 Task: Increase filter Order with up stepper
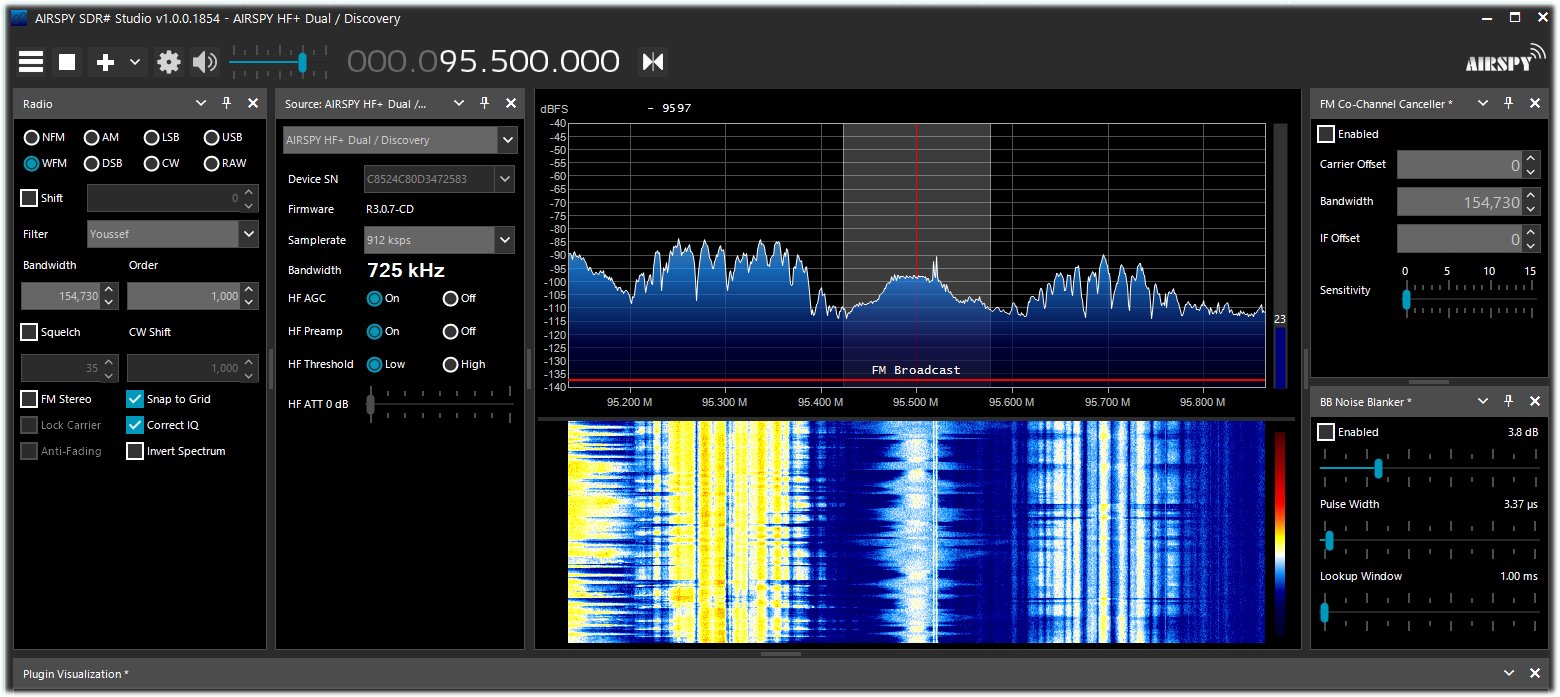tap(249, 290)
